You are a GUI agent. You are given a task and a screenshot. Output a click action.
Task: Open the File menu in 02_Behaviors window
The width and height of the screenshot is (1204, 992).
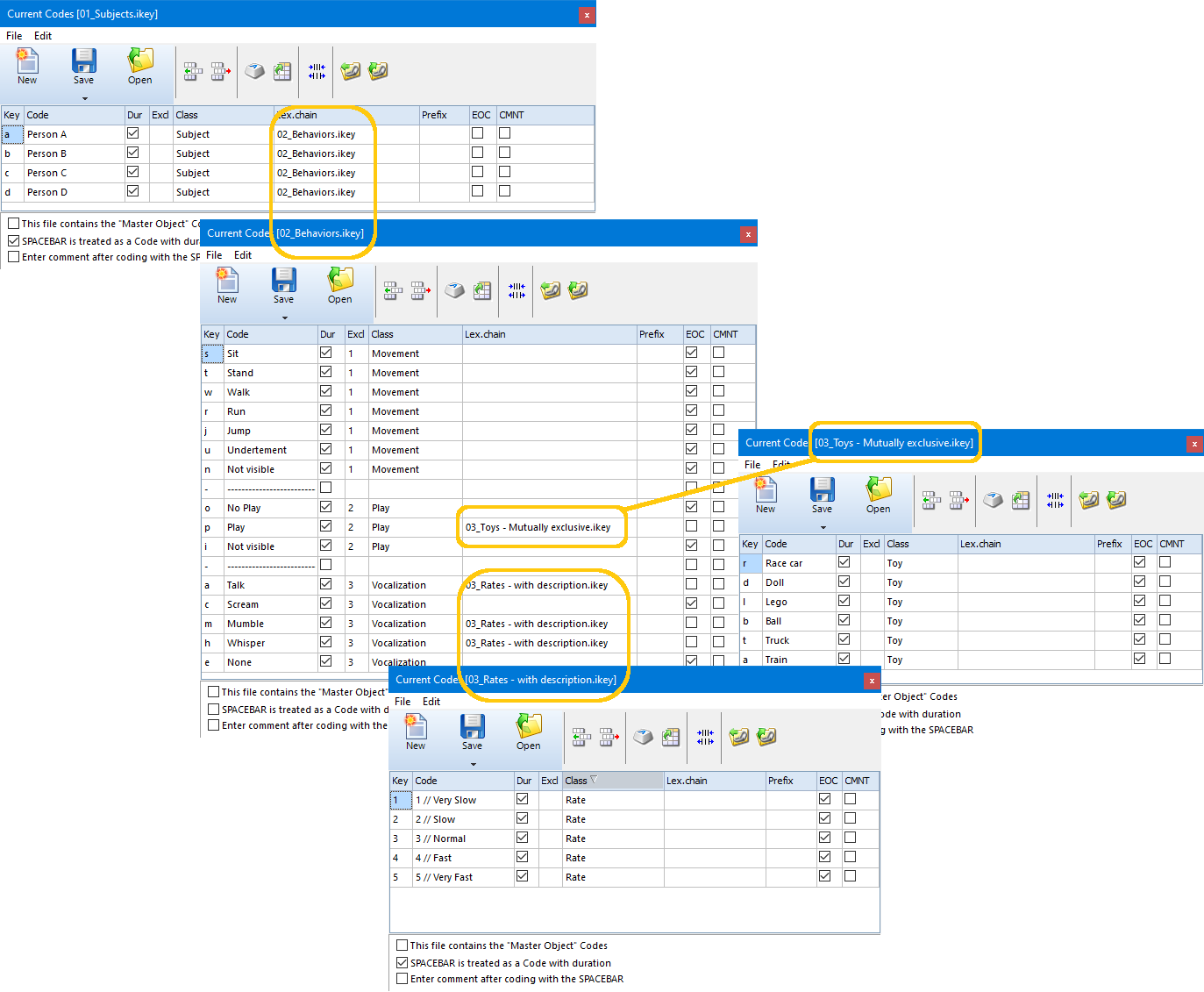click(x=213, y=255)
